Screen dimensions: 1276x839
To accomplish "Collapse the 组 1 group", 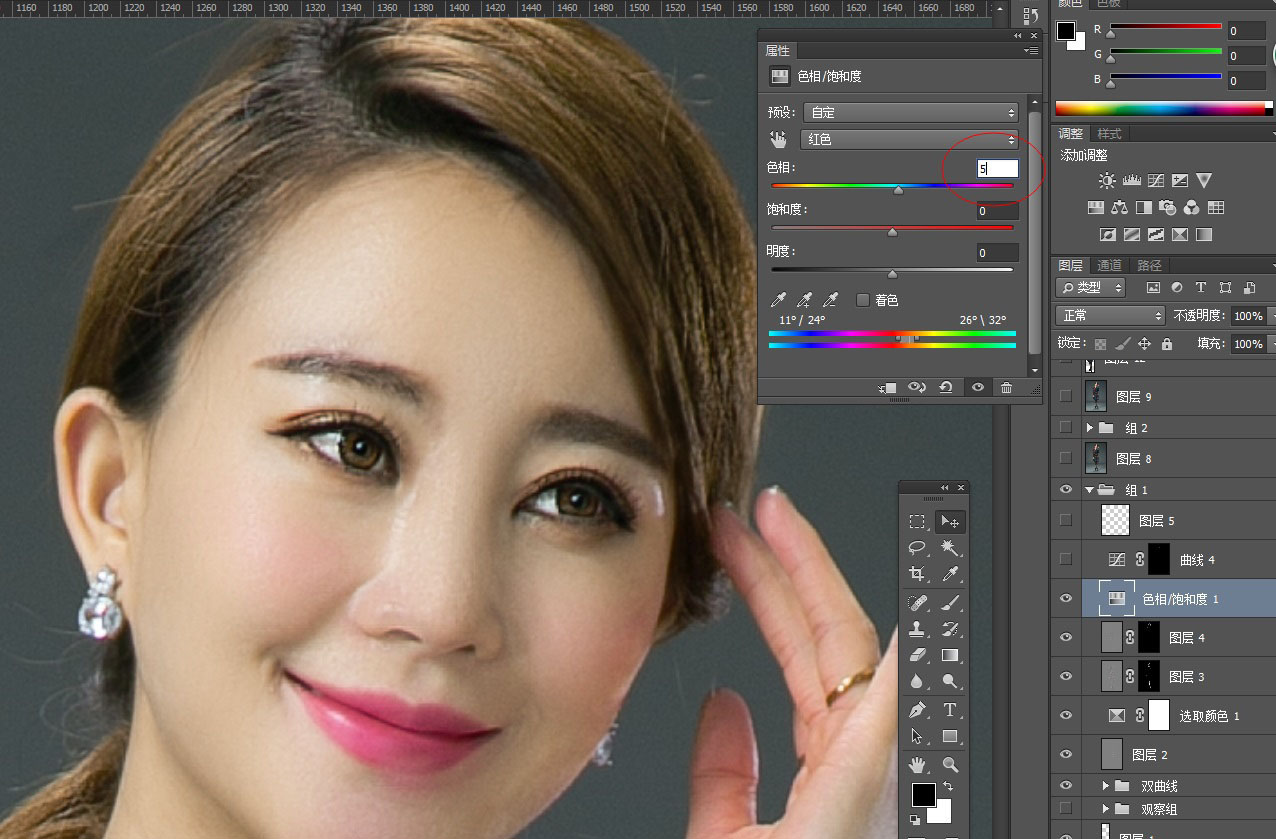I will point(1090,490).
